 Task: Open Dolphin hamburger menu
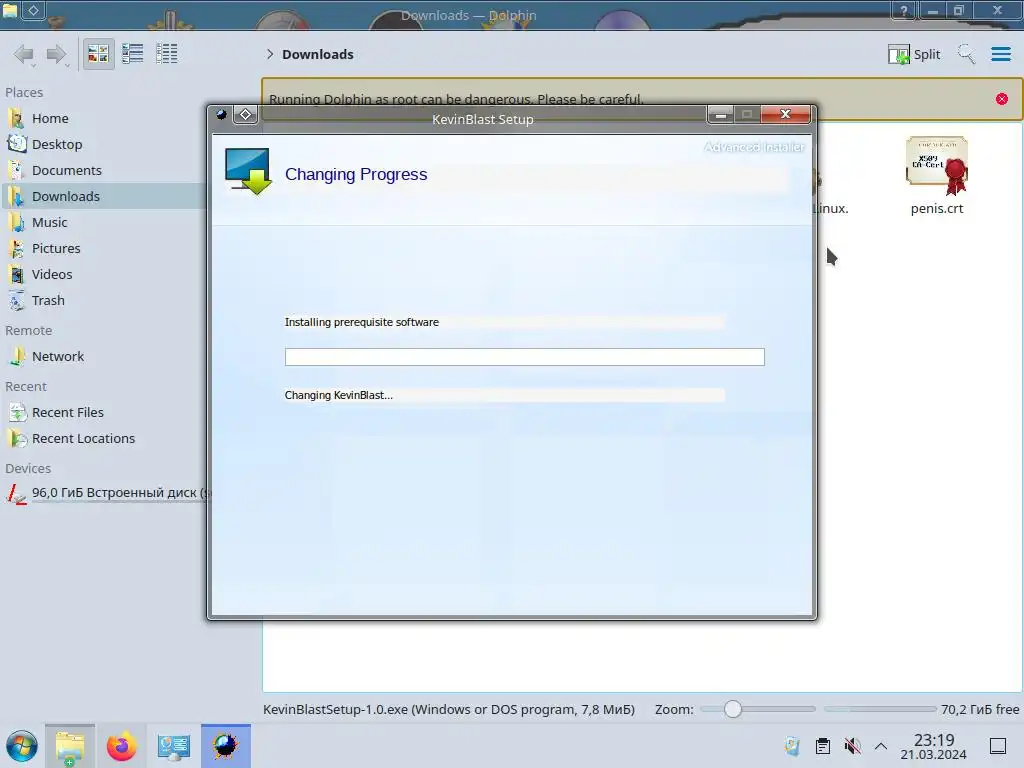pos(1000,54)
